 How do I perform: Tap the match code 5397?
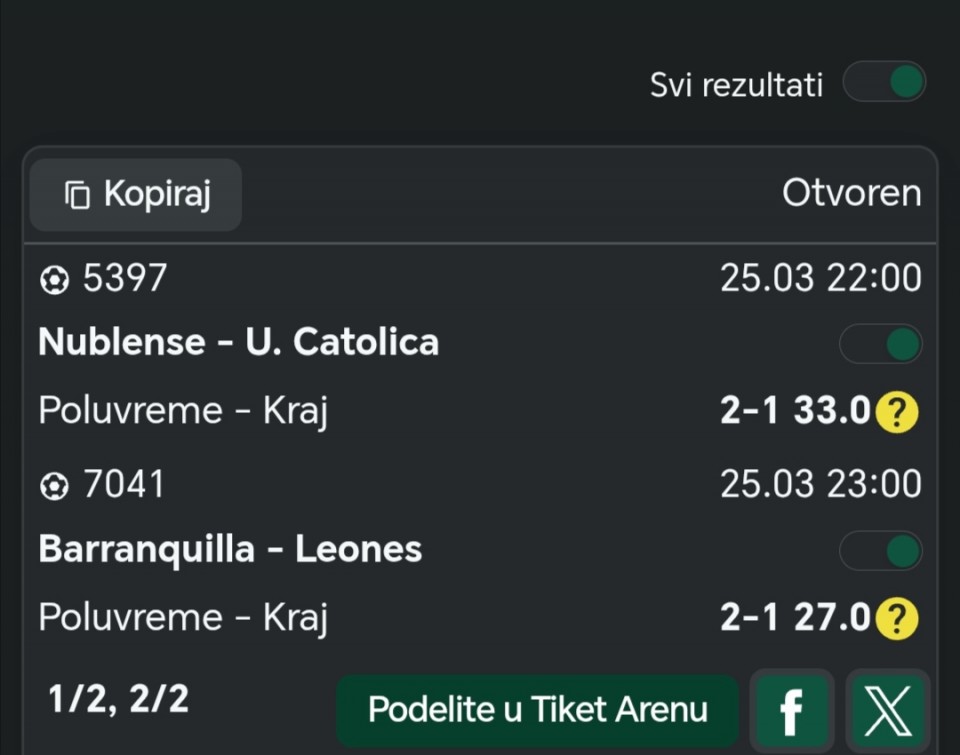[x=124, y=279]
